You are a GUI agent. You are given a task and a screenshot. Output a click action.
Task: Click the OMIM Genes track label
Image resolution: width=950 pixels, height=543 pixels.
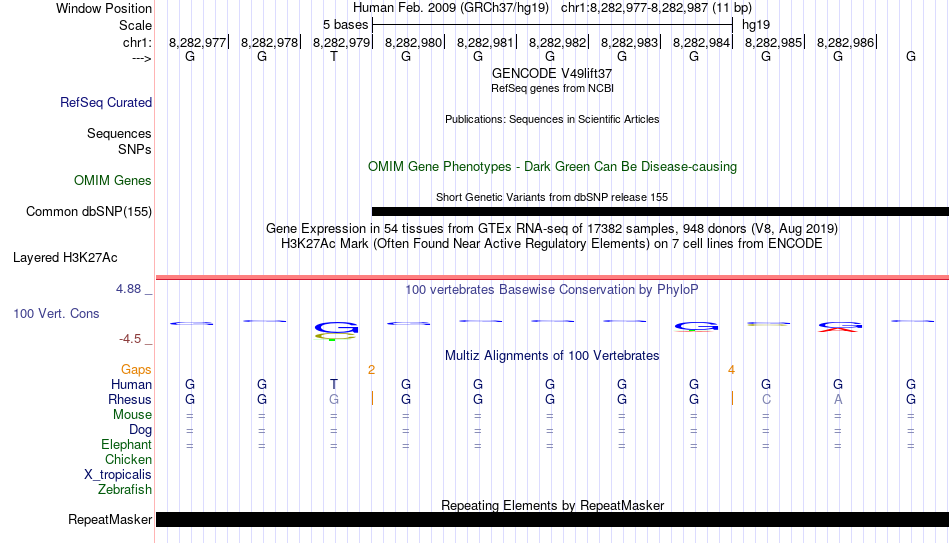(x=112, y=181)
